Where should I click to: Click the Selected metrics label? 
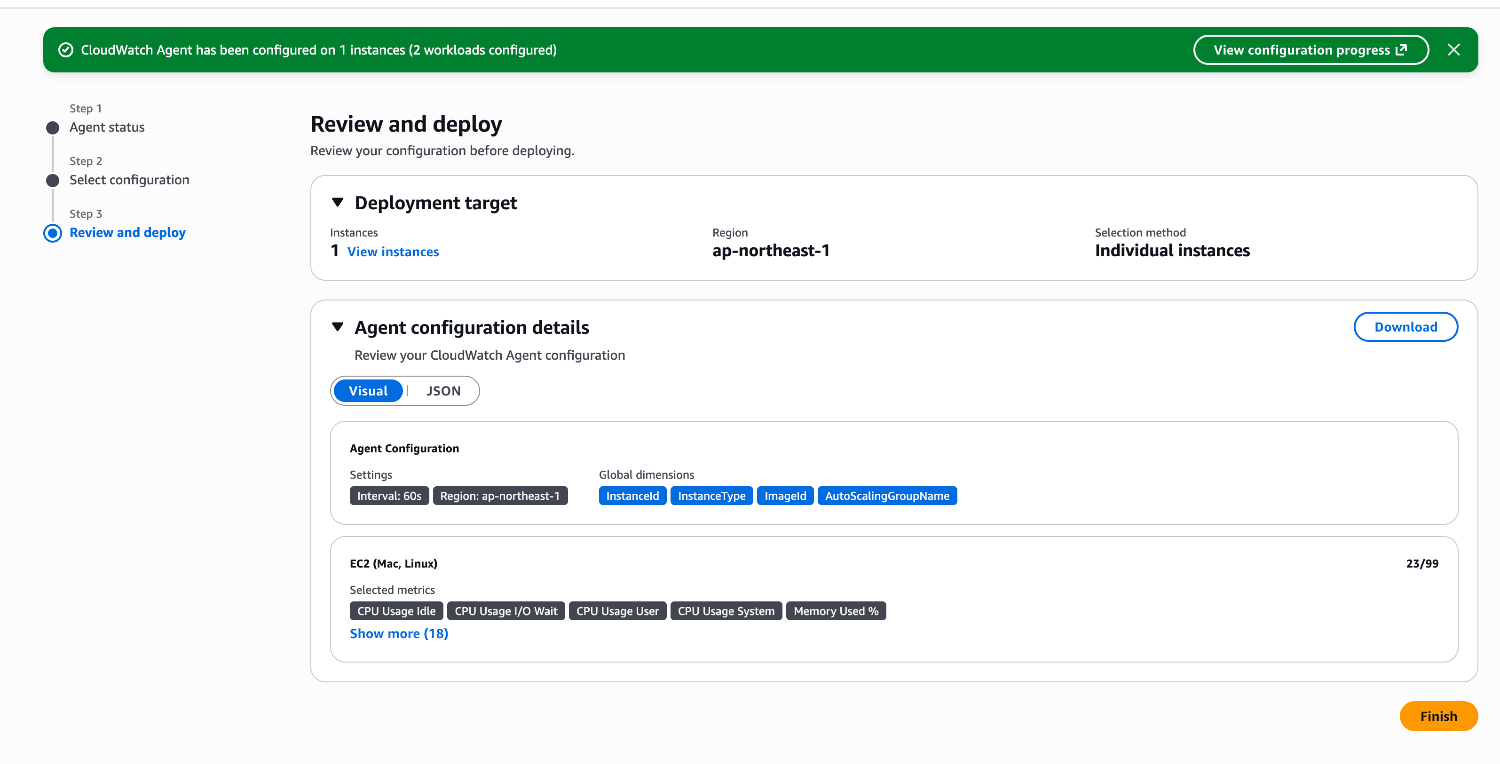393,590
